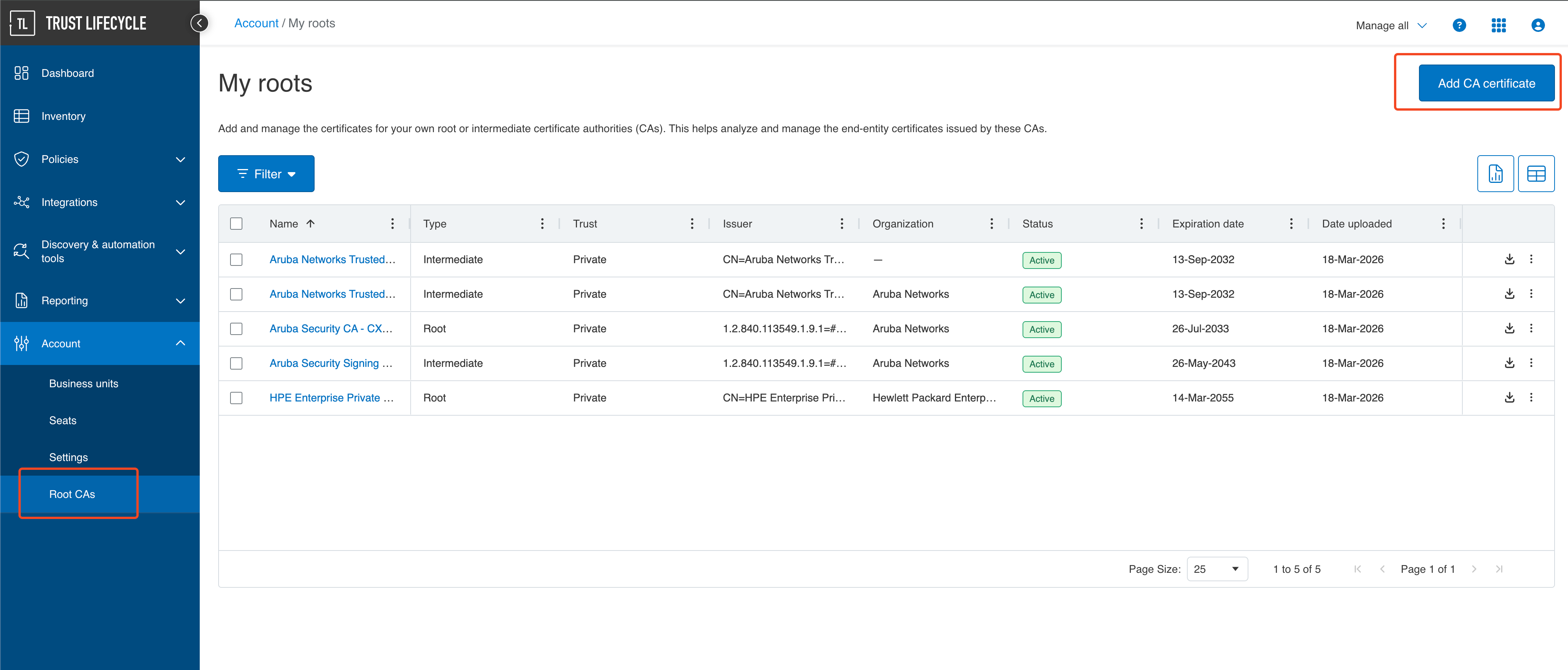The width and height of the screenshot is (1568, 670).
Task: Open Name column options menu
Action: 393,224
